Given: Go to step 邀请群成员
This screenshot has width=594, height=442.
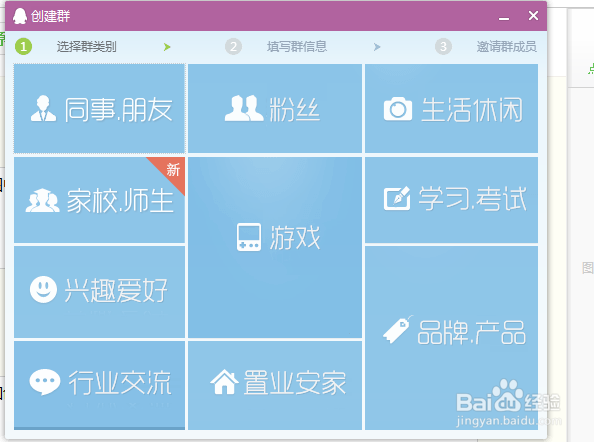Looking at the screenshot, I should coord(506,47).
